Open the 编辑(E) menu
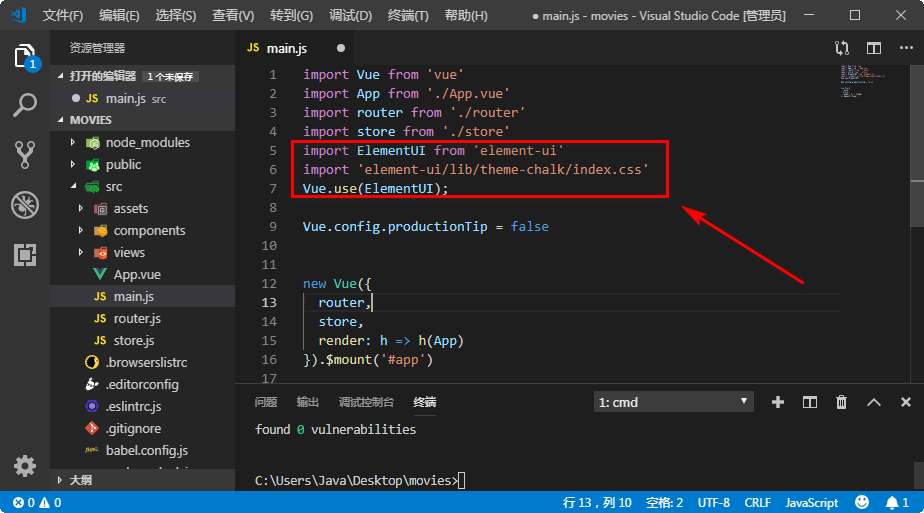Image resolution: width=924 pixels, height=513 pixels. (119, 16)
